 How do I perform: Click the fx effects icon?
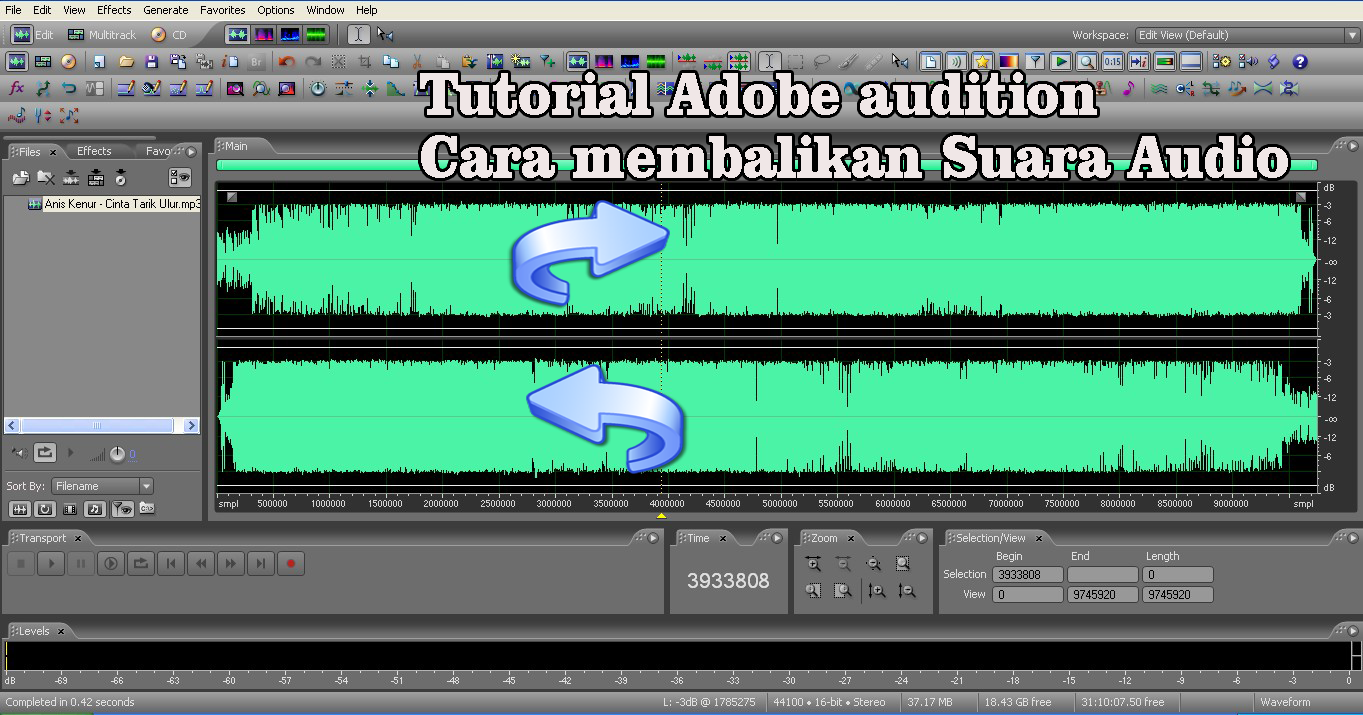pyautogui.click(x=16, y=89)
